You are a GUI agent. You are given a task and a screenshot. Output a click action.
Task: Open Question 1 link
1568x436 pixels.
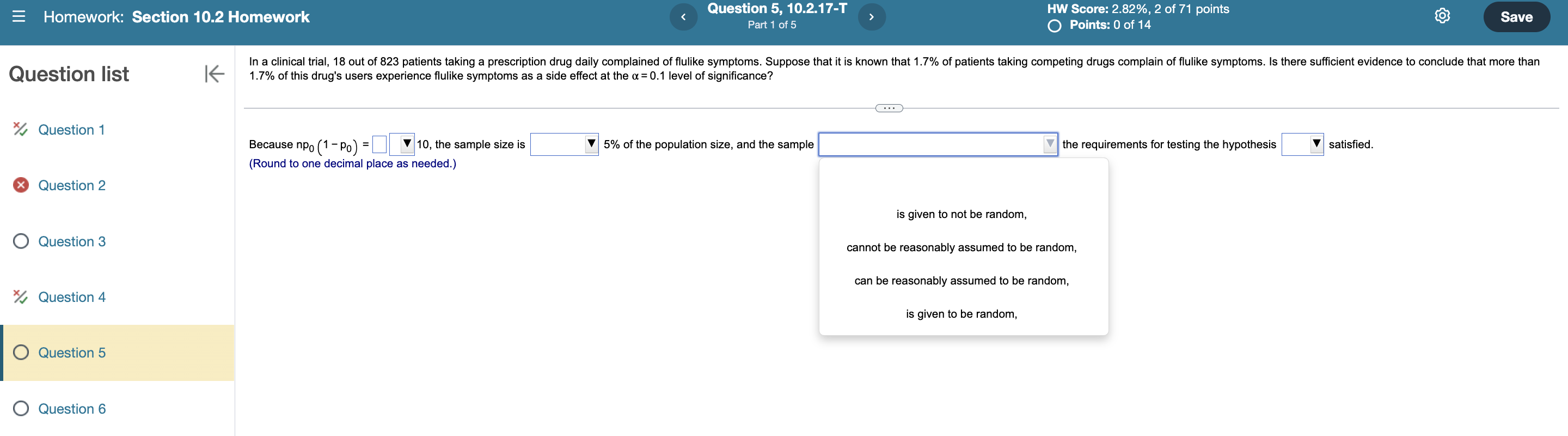70,130
